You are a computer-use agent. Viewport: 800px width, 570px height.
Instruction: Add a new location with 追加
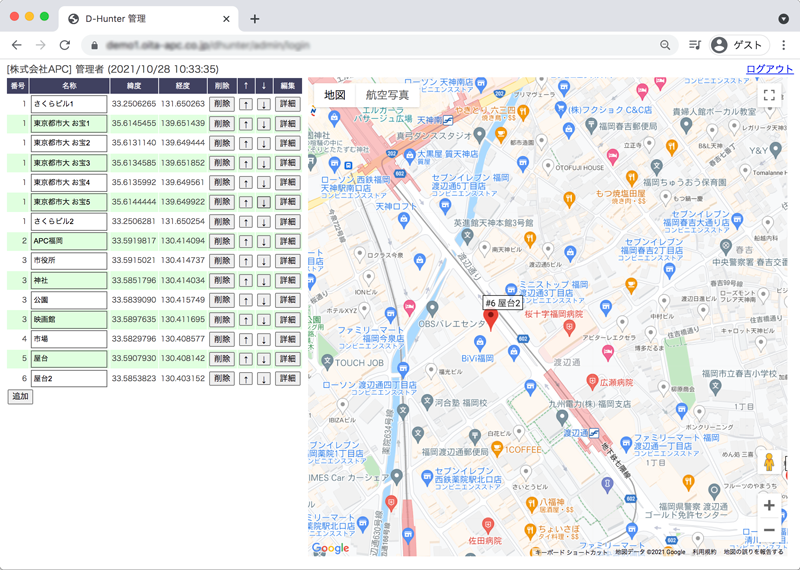click(x=20, y=396)
